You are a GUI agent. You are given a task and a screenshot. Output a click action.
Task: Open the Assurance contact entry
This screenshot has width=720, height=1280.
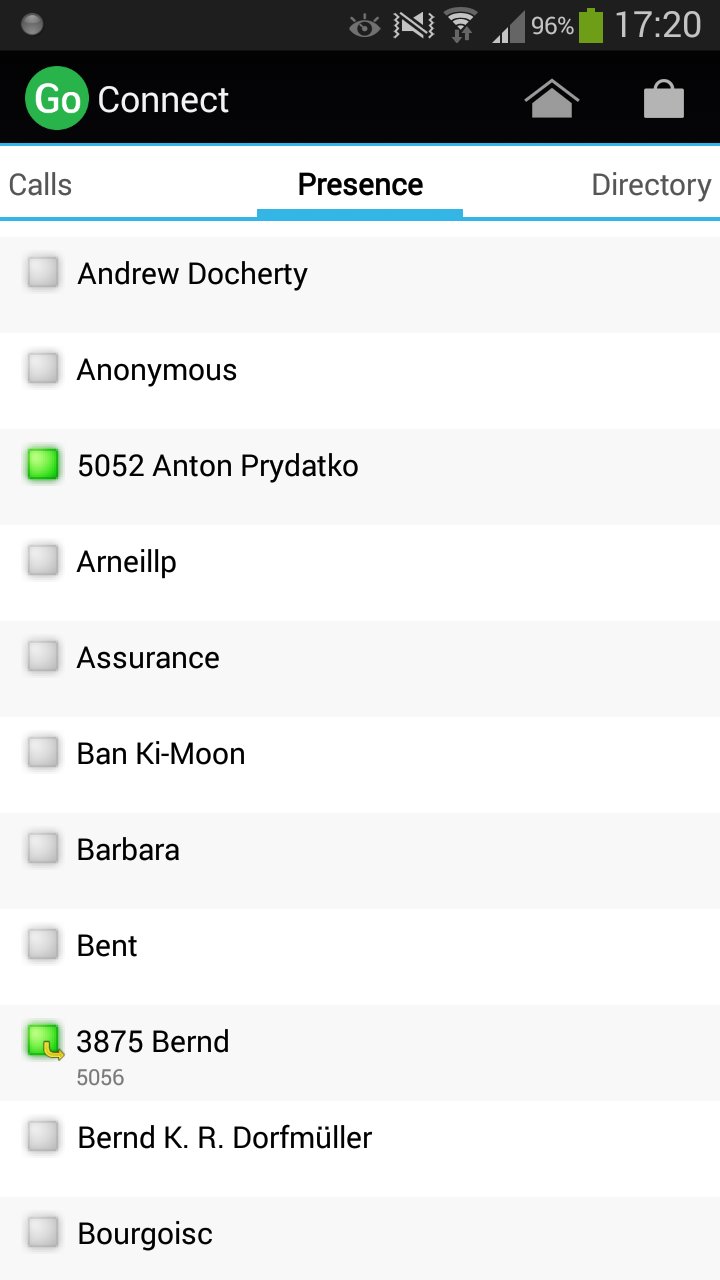coord(148,658)
